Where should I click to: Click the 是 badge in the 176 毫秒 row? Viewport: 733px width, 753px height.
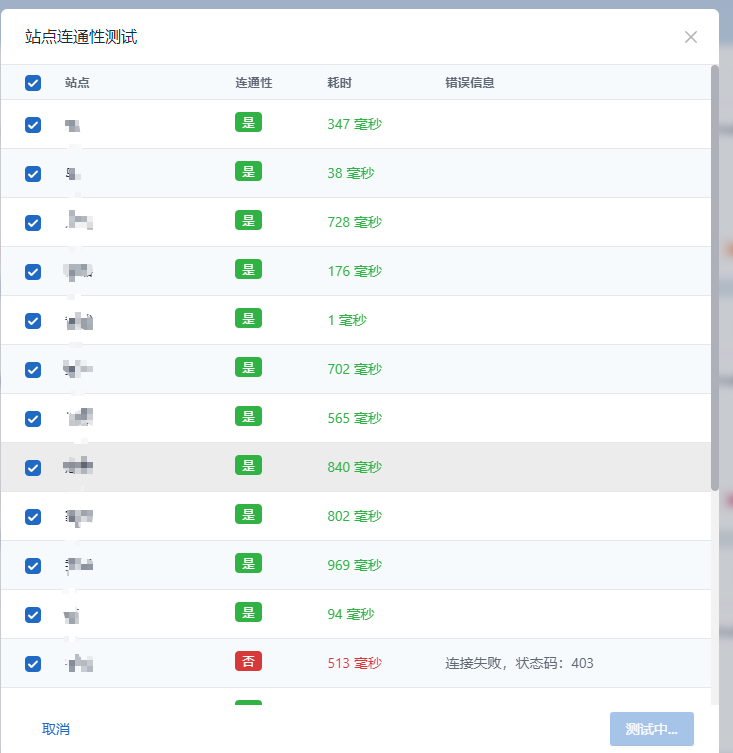[248, 269]
